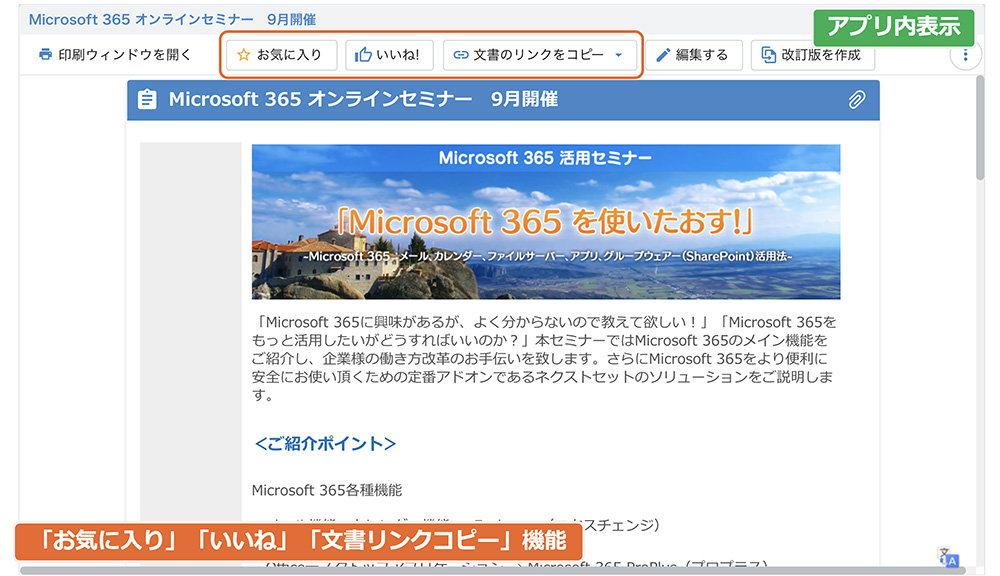The width and height of the screenshot is (1000, 576).
Task: Click the clipboard document icon in header
Action: 147,100
